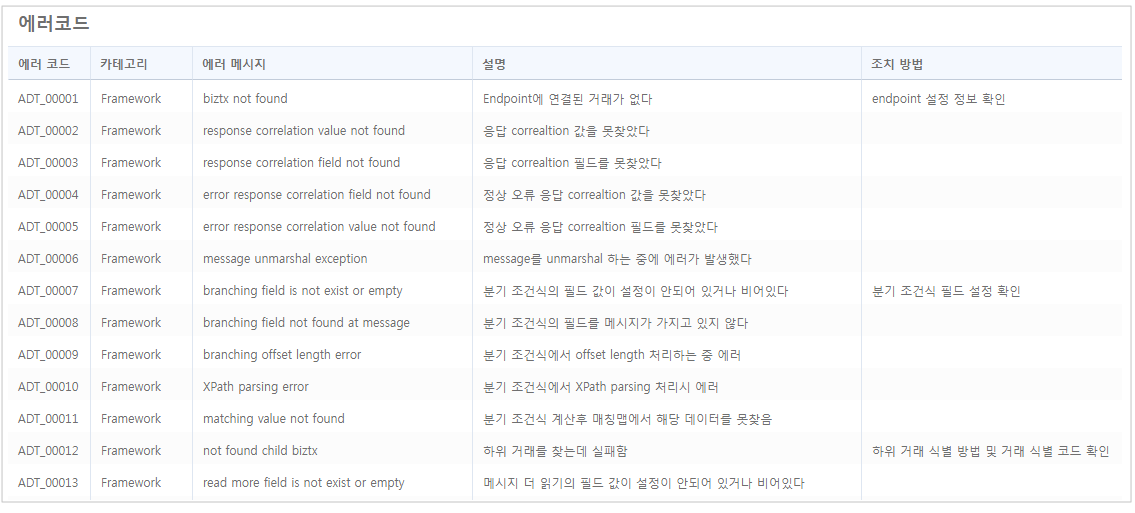Click the 'branching offset length error' message
This screenshot has height=513, width=1135.
(282, 355)
